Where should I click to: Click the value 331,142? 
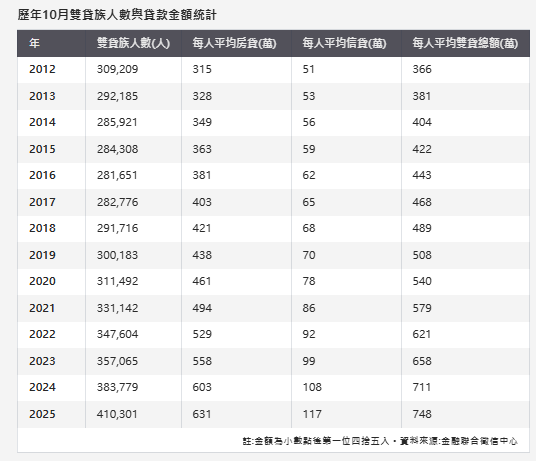point(117,308)
